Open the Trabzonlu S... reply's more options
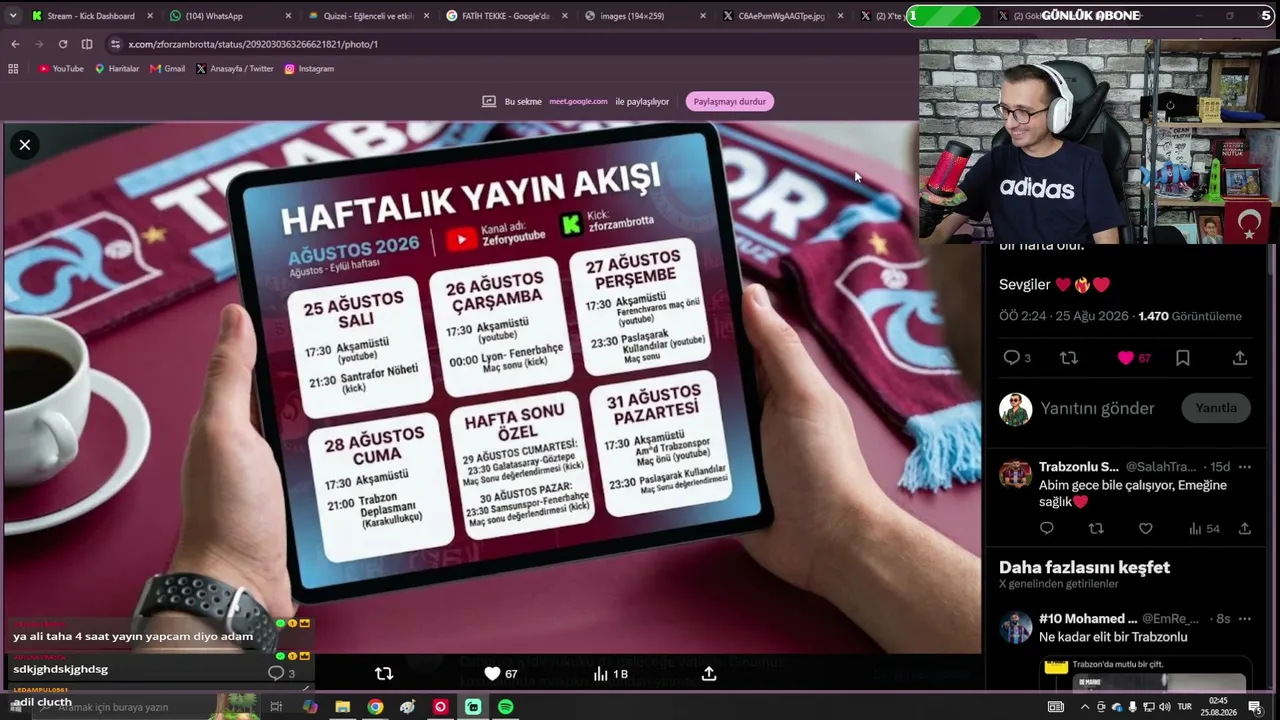The image size is (1280, 720). 1244,467
